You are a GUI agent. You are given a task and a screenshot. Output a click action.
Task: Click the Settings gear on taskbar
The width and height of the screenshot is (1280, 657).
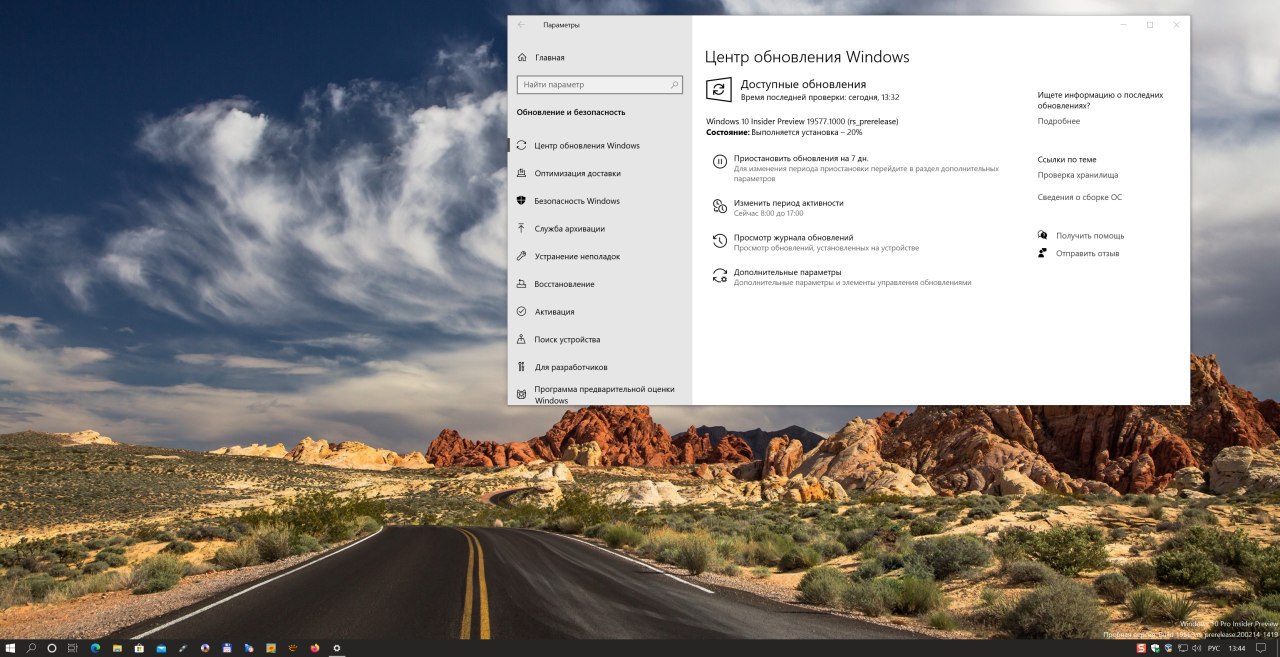336,648
